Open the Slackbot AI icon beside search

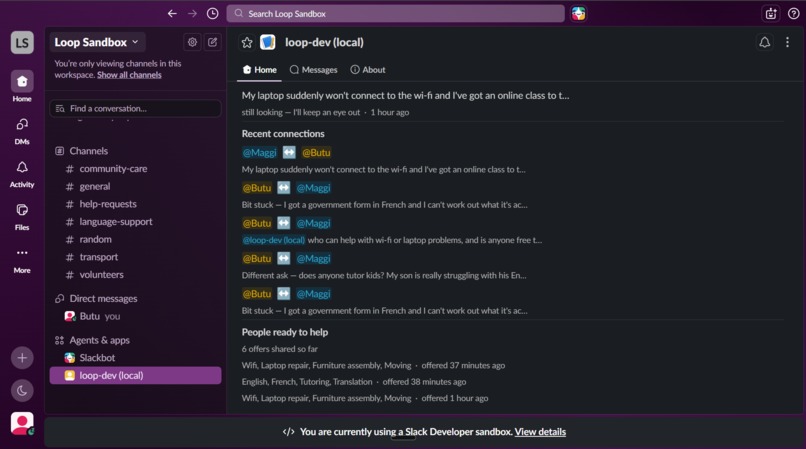578,14
